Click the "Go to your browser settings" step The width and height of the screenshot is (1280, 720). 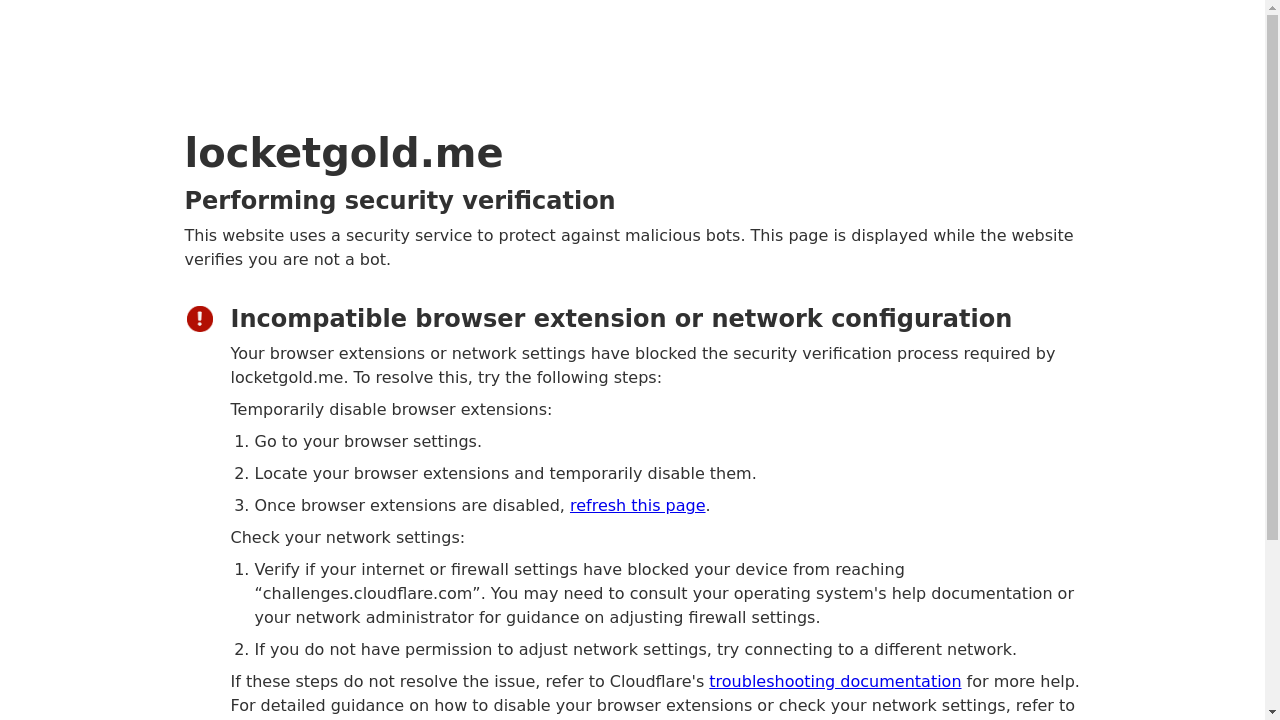[x=367, y=442]
